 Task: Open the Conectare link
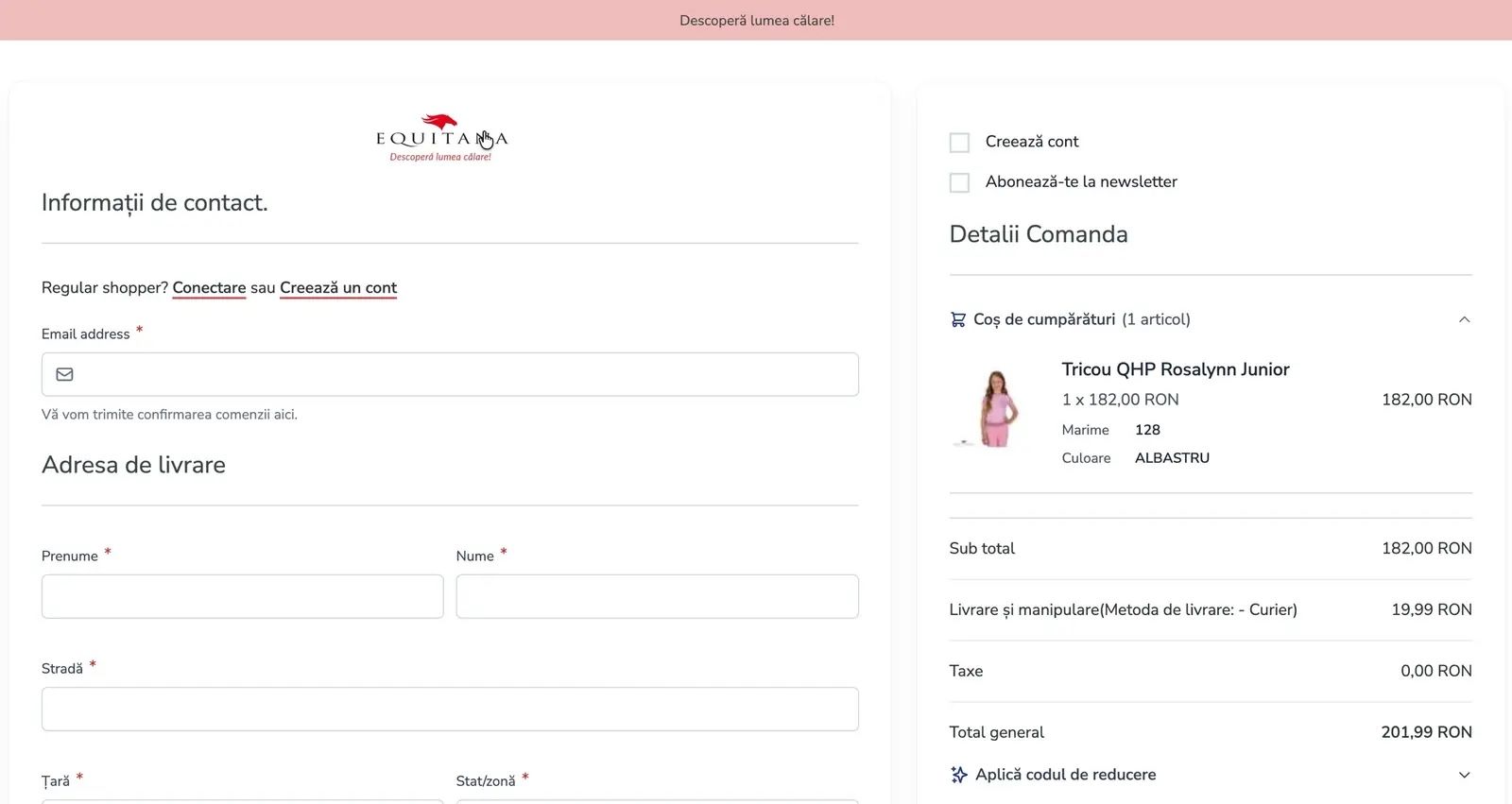pos(209,288)
